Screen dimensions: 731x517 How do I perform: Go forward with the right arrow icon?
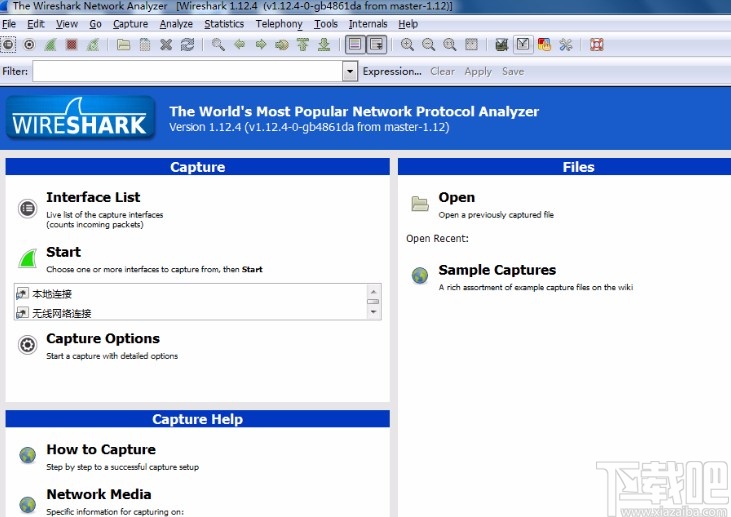261,45
